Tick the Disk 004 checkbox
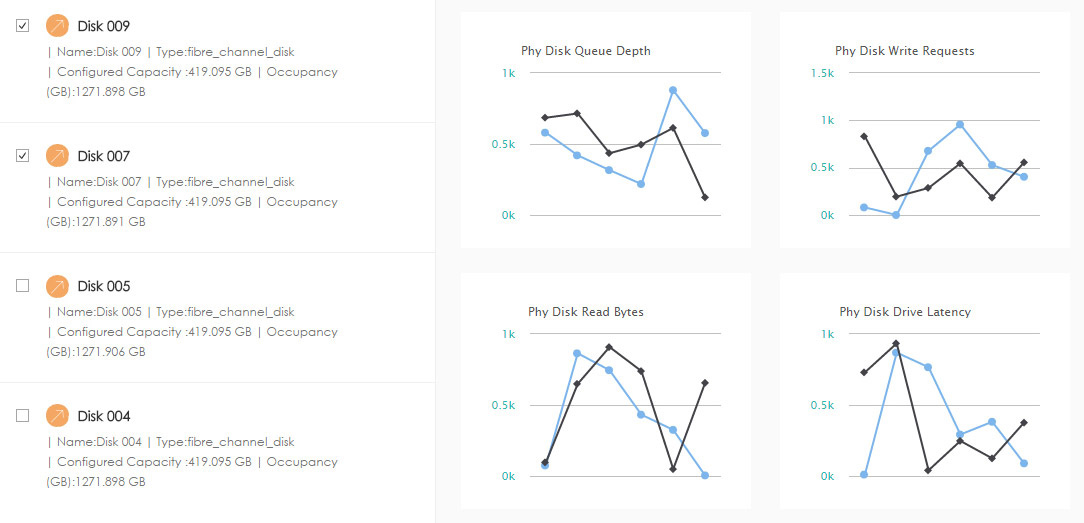 click(23, 416)
